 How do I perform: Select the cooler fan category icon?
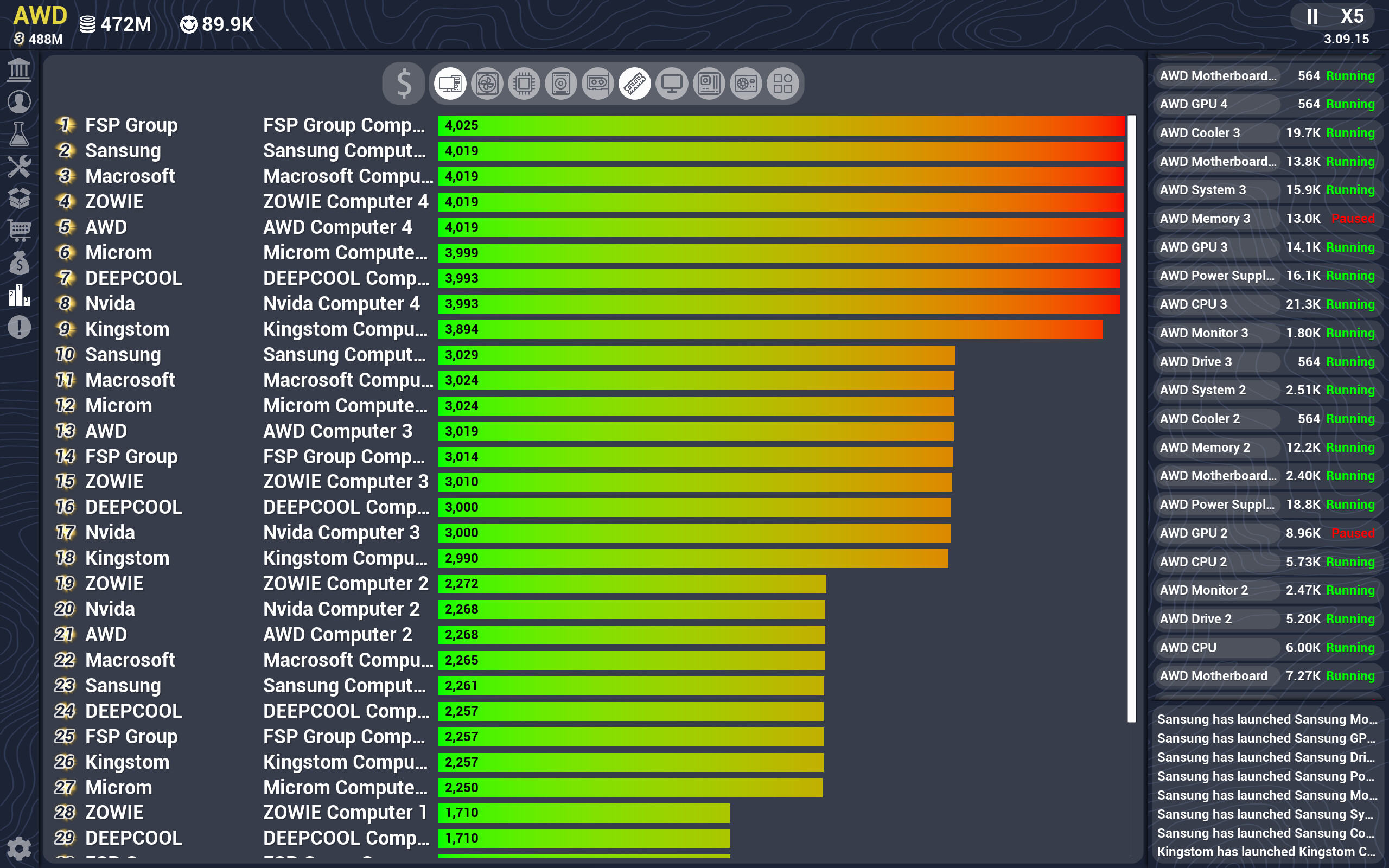pos(487,84)
